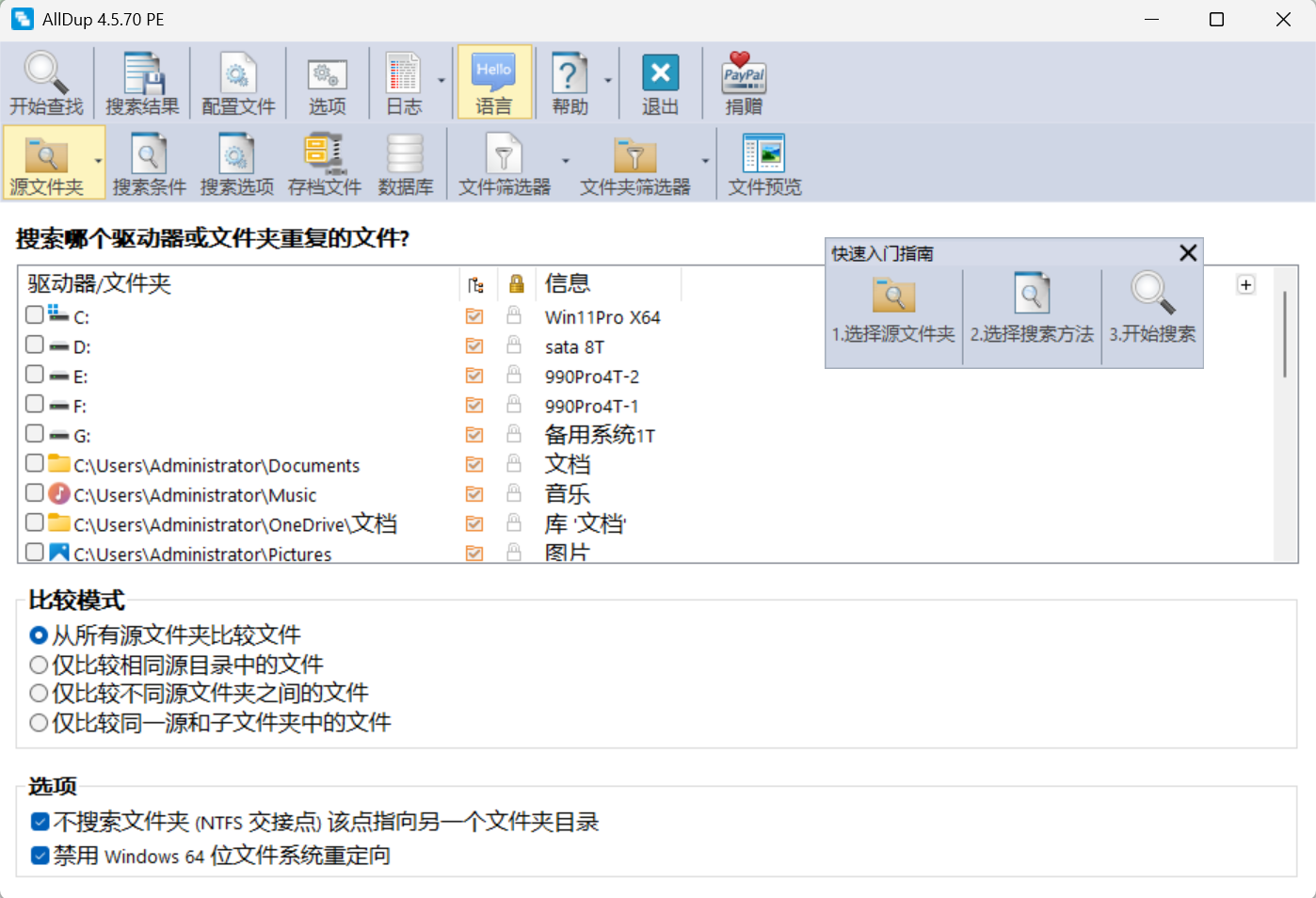
Task: Open the 存档文件 archive settings
Action: tap(324, 163)
